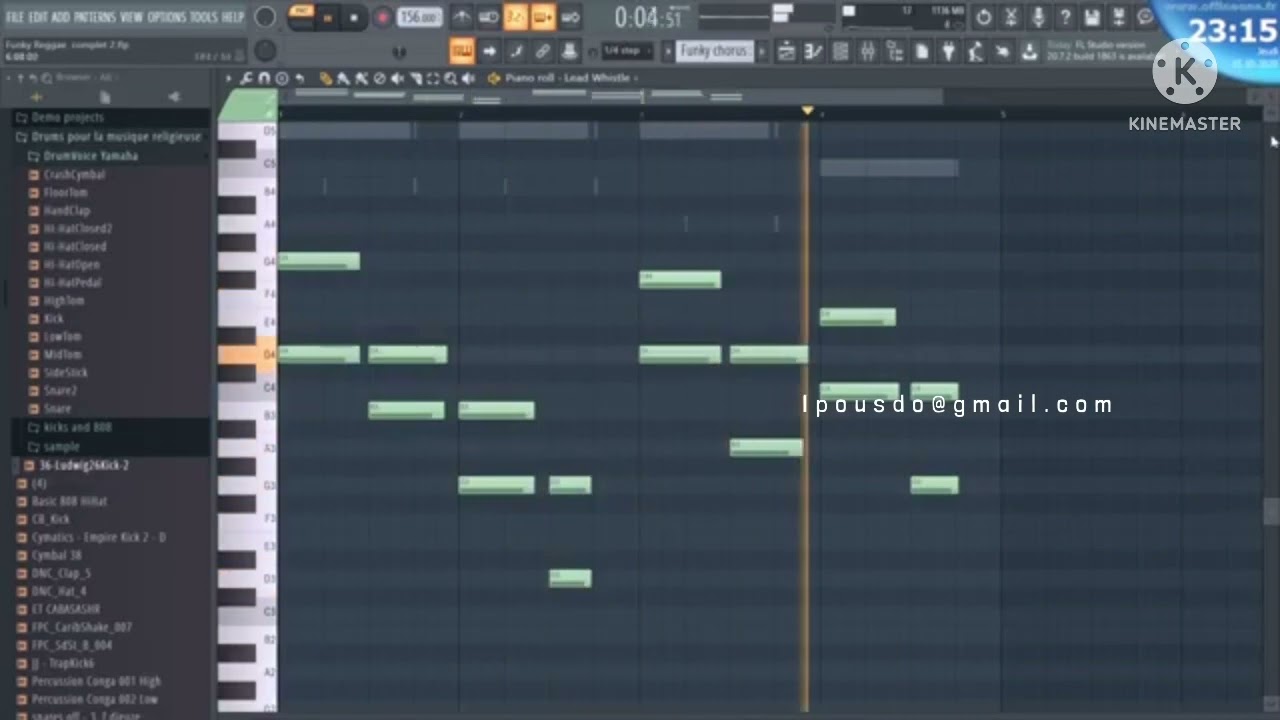Open the EDIT menu
The width and height of the screenshot is (1280, 720).
(x=38, y=17)
